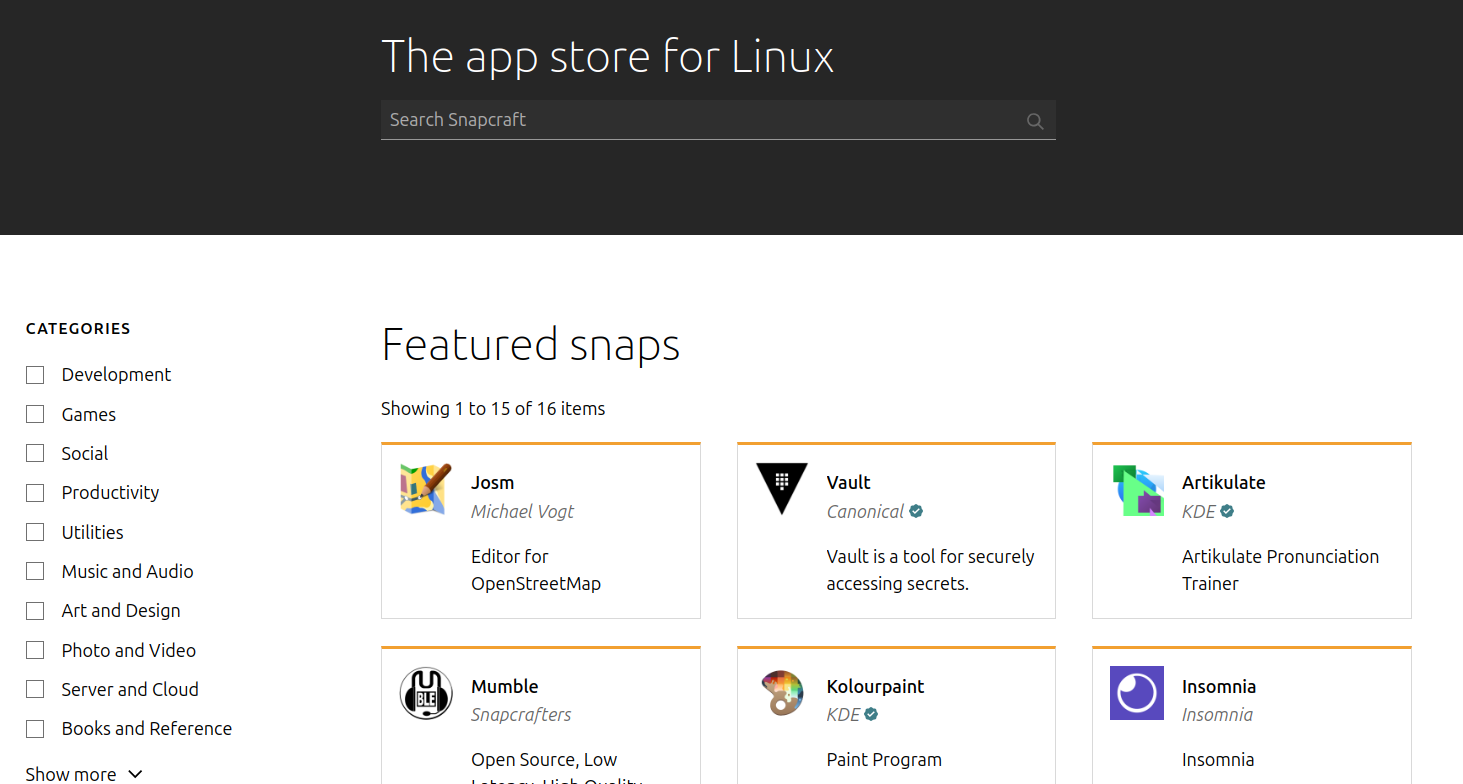The height and width of the screenshot is (784, 1463).
Task: Open the Josm map editor icon
Action: pos(426,489)
